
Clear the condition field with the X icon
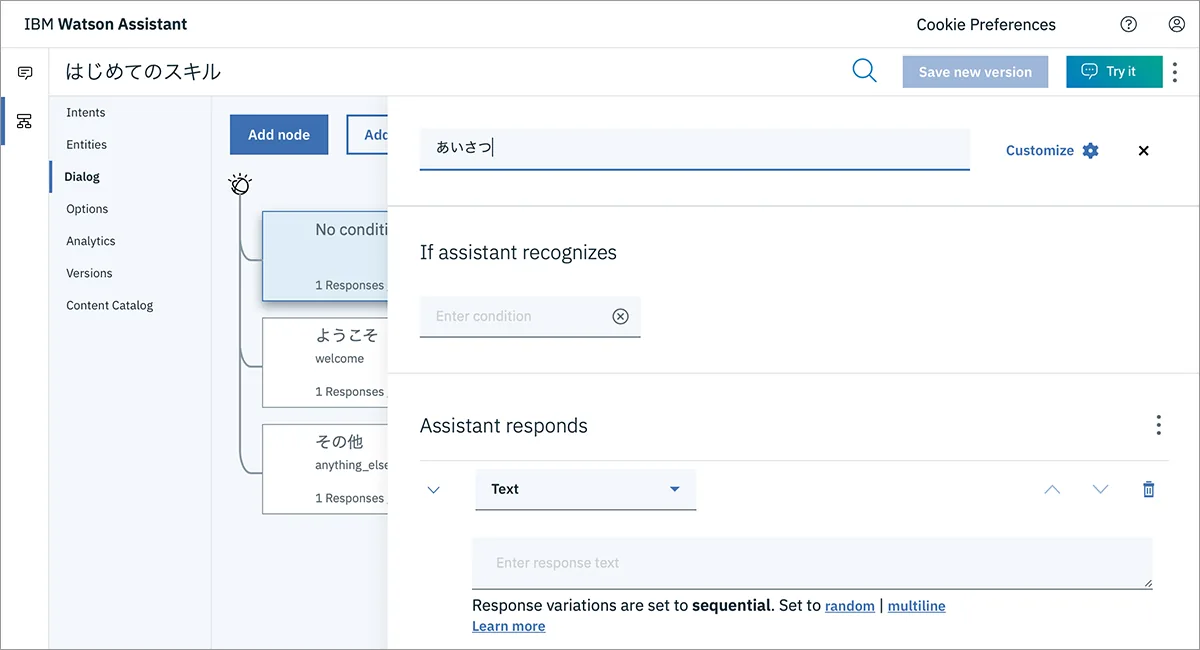tap(620, 316)
